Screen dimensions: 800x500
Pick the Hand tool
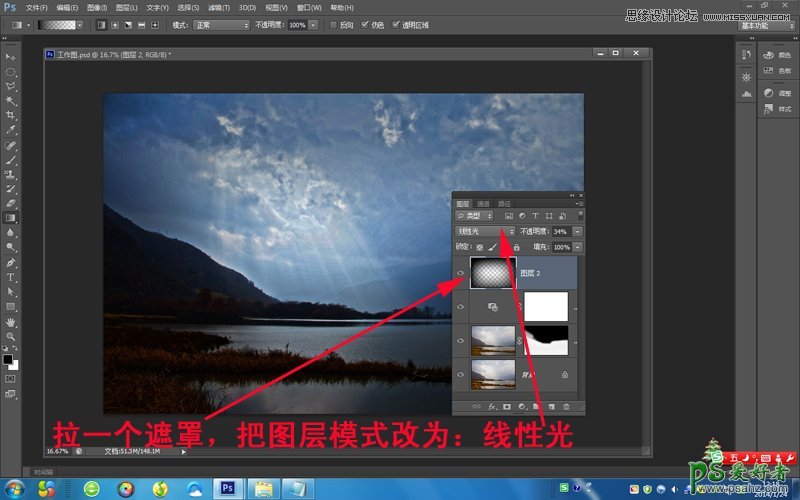coord(11,322)
